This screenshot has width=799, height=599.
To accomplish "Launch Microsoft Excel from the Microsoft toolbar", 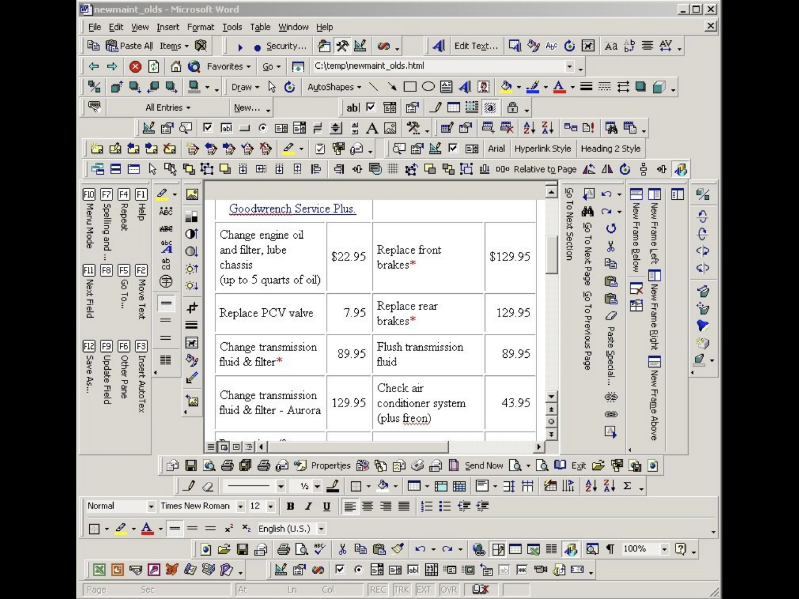I will (99, 569).
